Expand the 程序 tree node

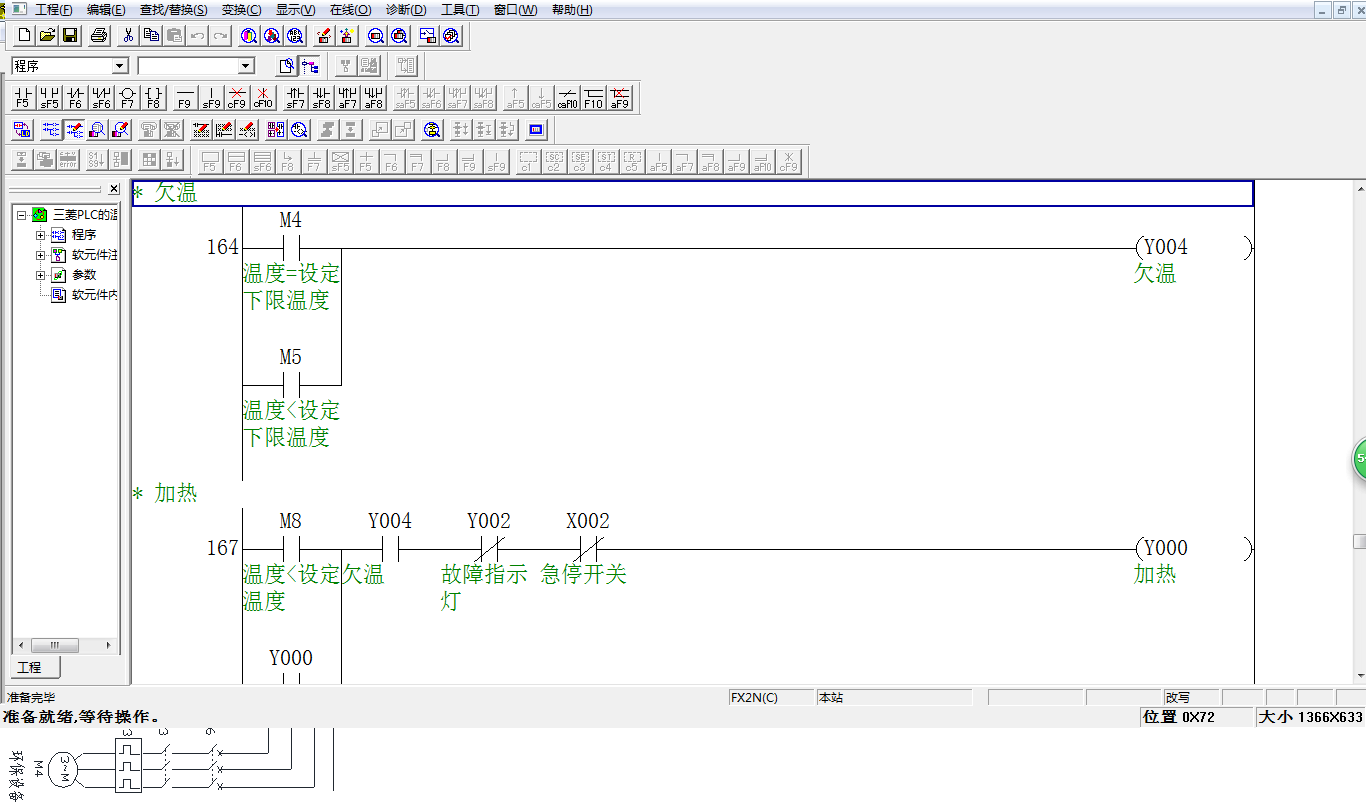point(41,235)
